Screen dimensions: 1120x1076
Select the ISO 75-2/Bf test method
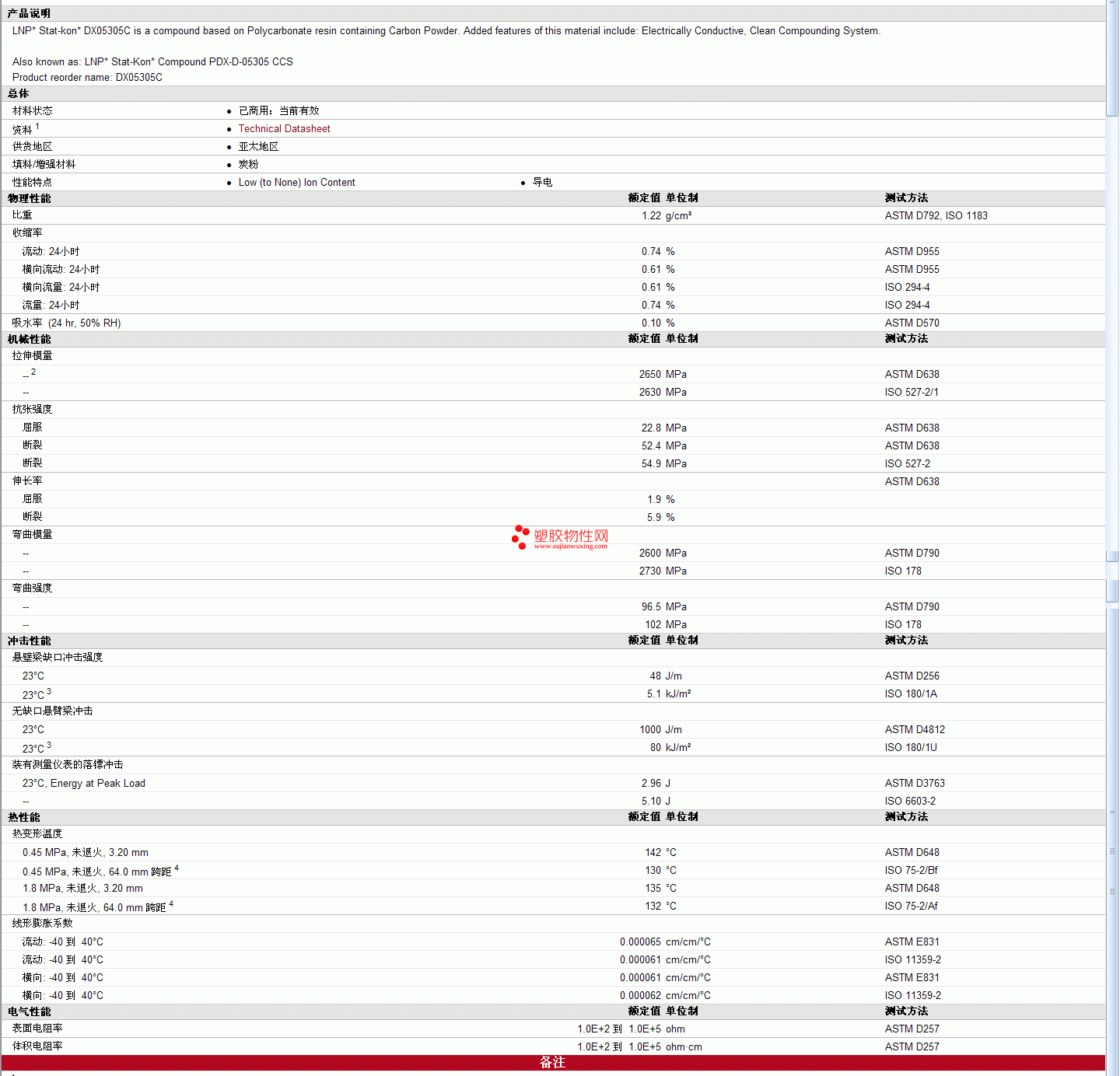coord(912,871)
